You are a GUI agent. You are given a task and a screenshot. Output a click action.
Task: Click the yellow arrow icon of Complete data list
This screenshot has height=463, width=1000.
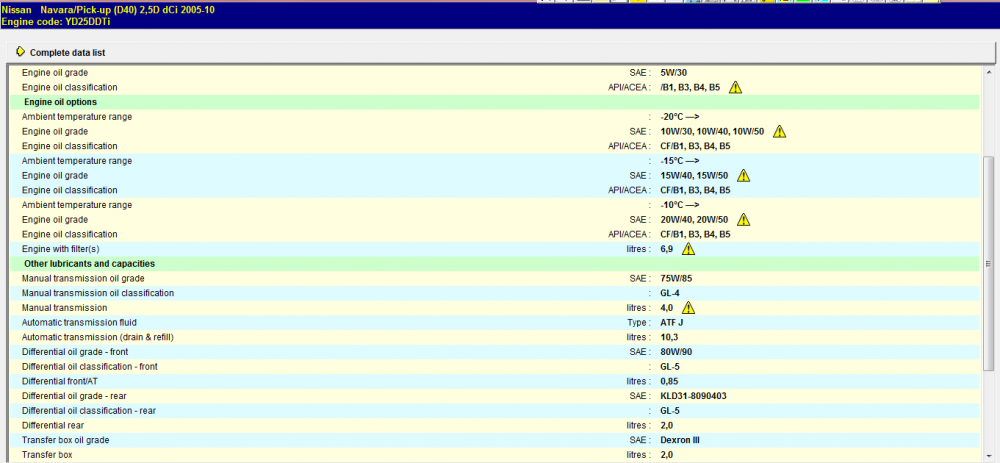point(20,52)
